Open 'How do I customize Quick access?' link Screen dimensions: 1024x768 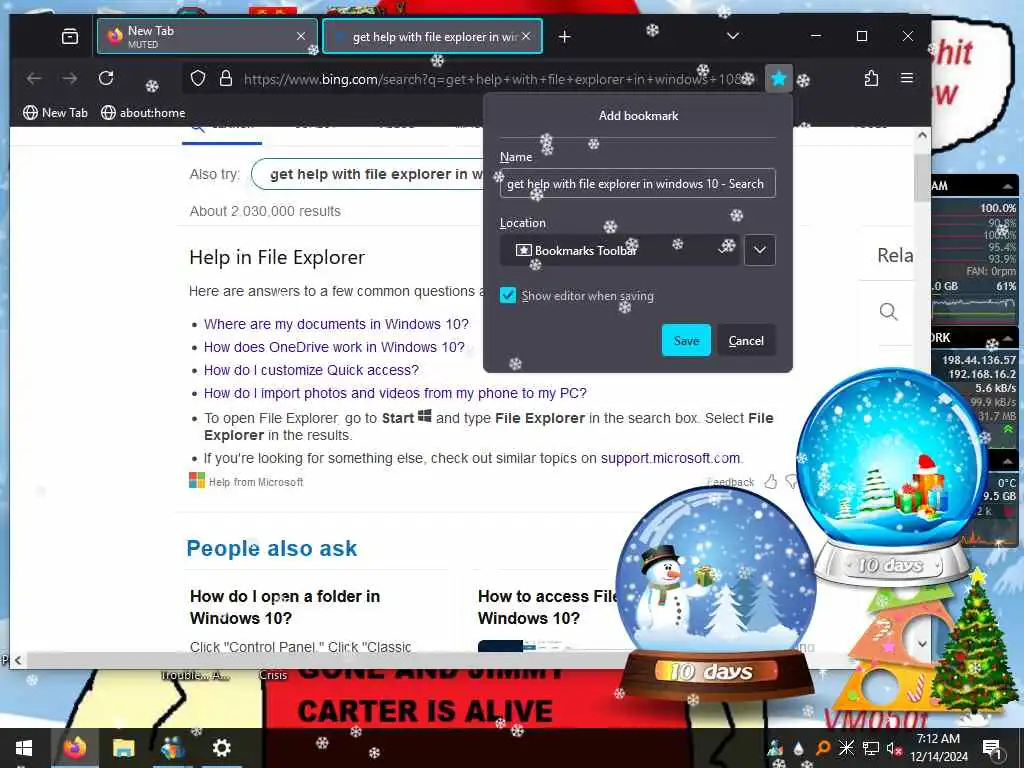[311, 370]
